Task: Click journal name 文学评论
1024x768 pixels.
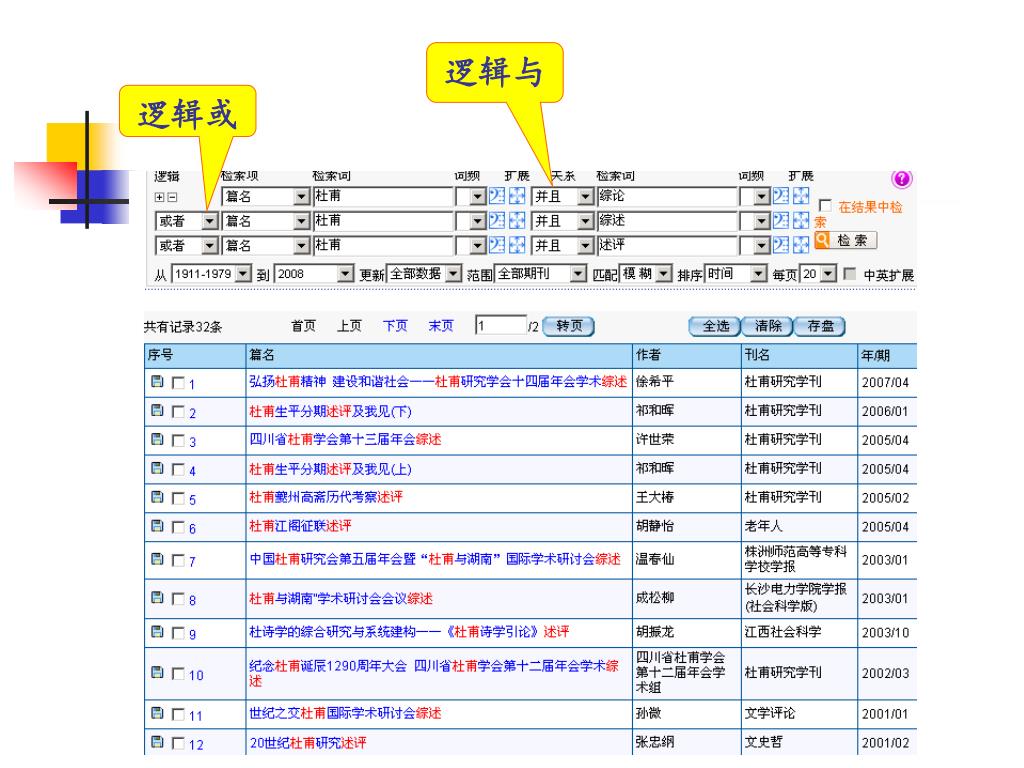Action: pos(770,713)
